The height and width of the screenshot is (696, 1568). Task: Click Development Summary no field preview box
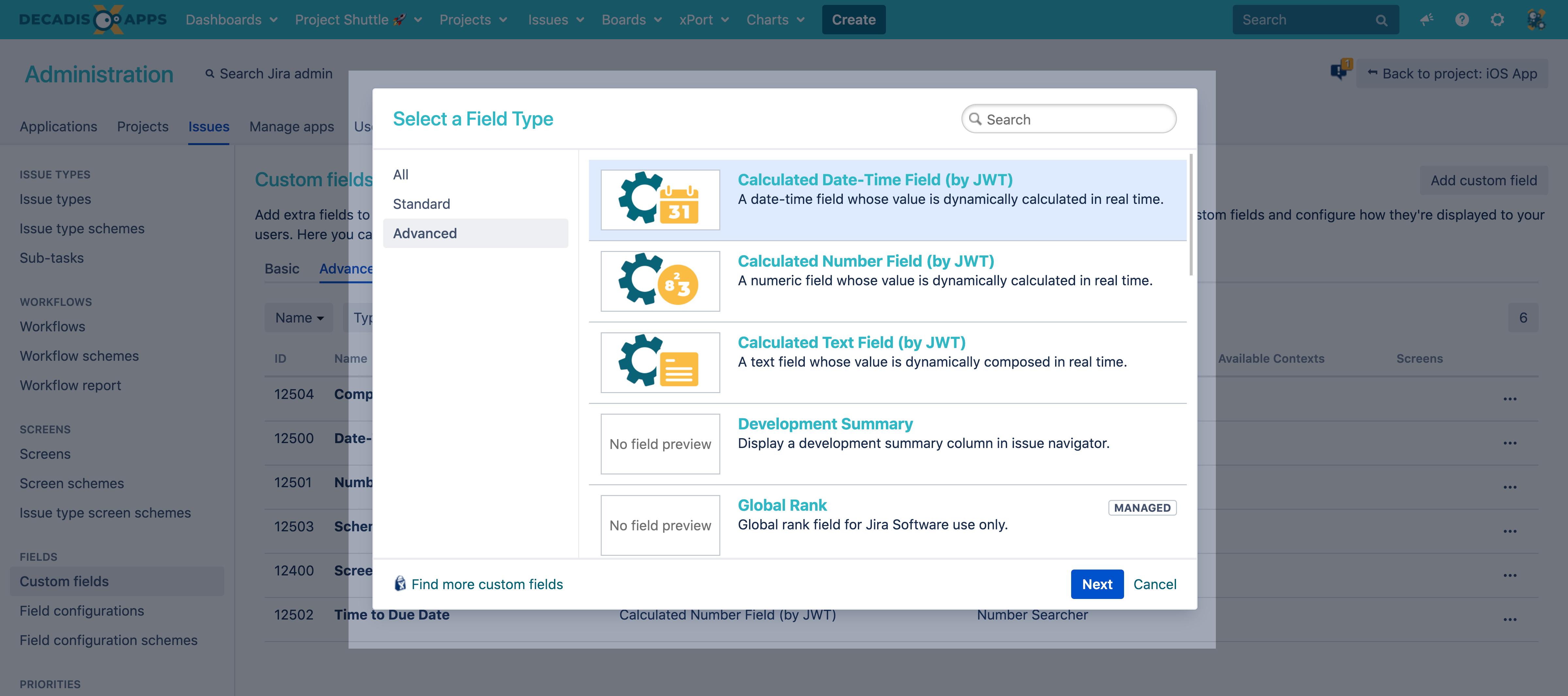(x=660, y=444)
